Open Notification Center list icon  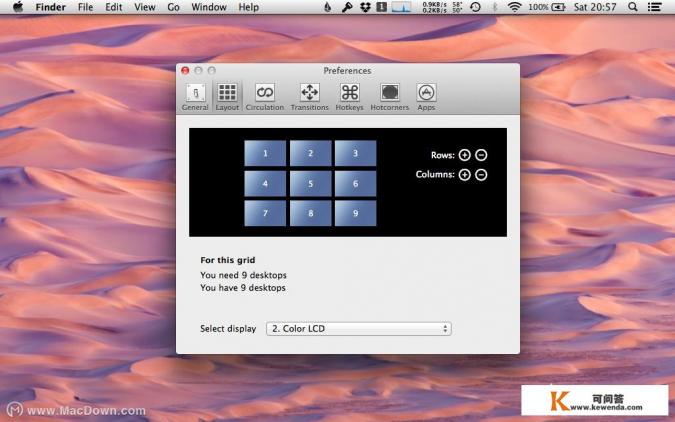655,7
